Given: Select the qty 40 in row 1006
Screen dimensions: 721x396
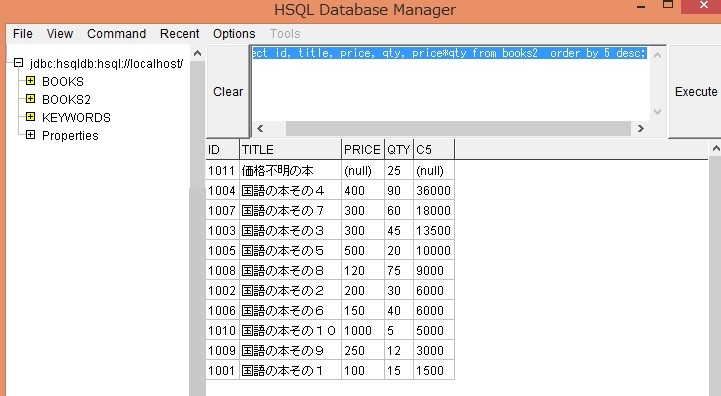Looking at the screenshot, I should (x=399, y=310).
